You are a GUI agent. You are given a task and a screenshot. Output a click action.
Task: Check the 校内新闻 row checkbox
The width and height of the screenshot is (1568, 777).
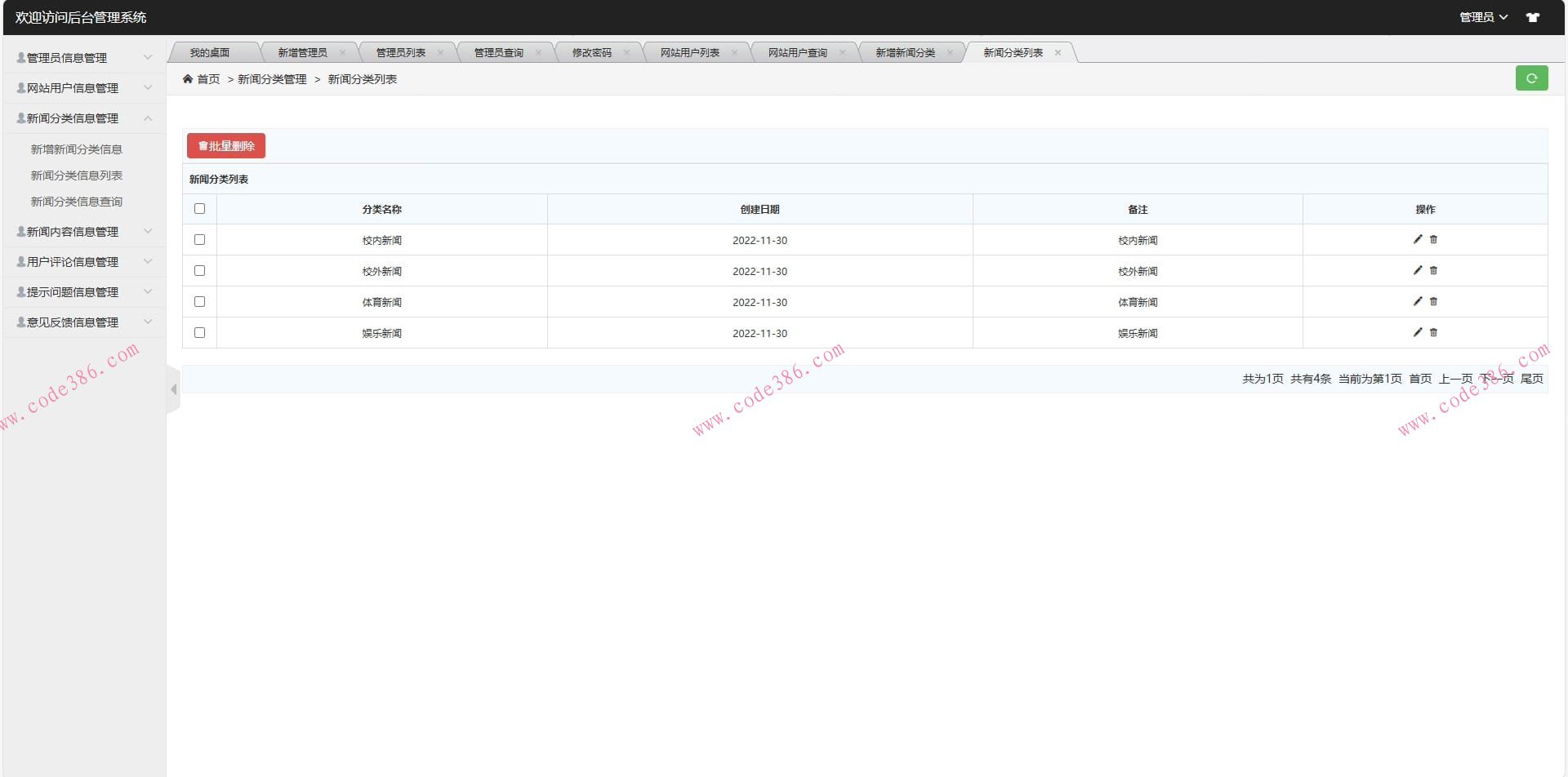point(199,240)
